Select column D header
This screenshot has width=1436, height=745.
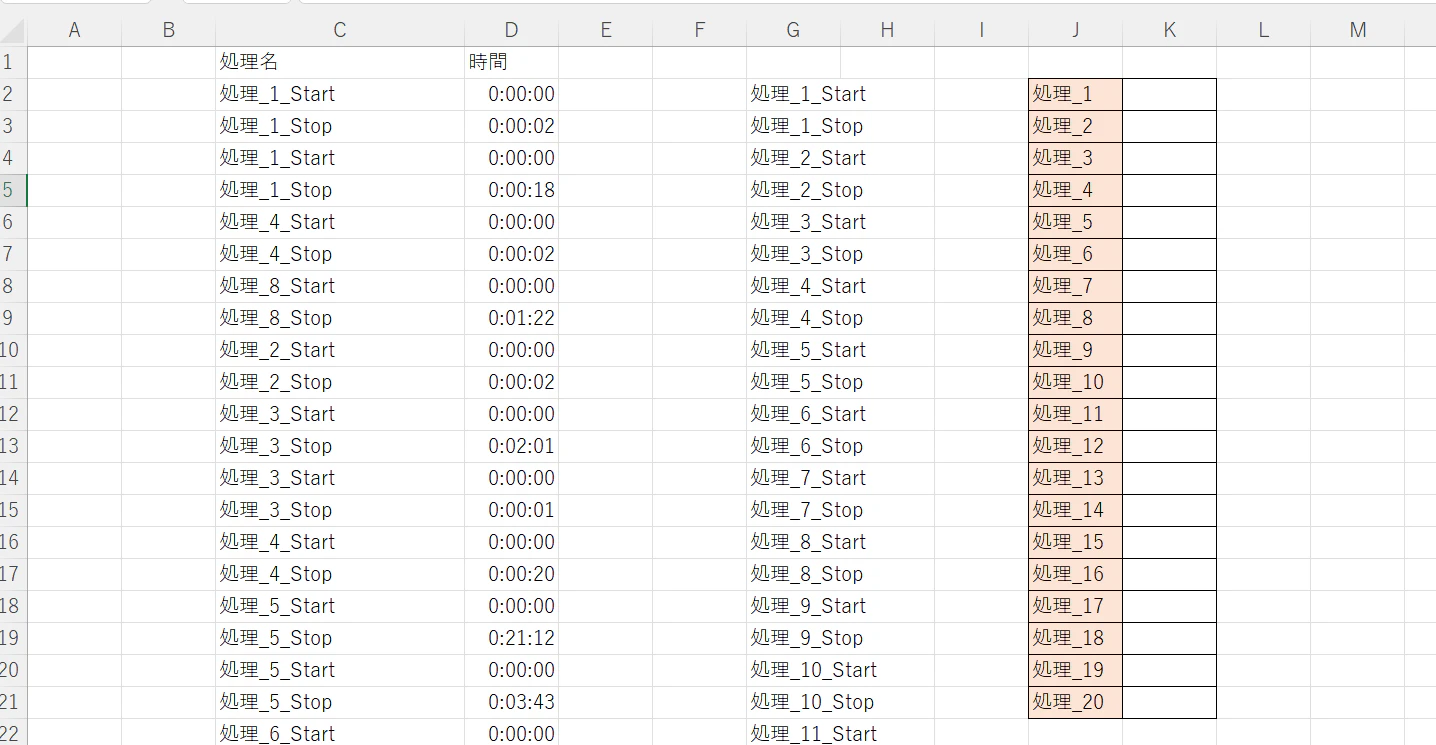(512, 30)
